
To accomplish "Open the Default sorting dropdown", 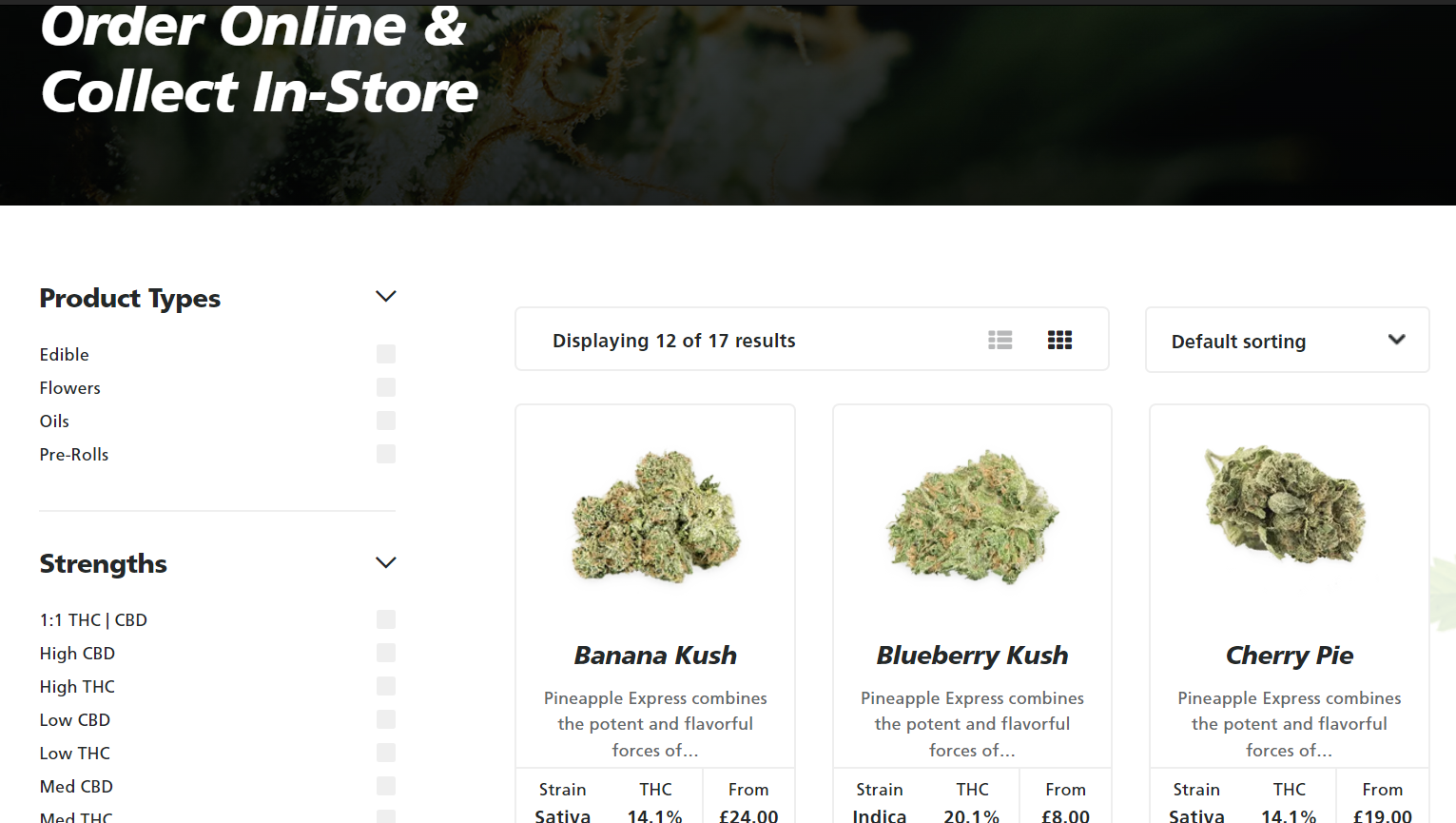I will pyautogui.click(x=1287, y=340).
